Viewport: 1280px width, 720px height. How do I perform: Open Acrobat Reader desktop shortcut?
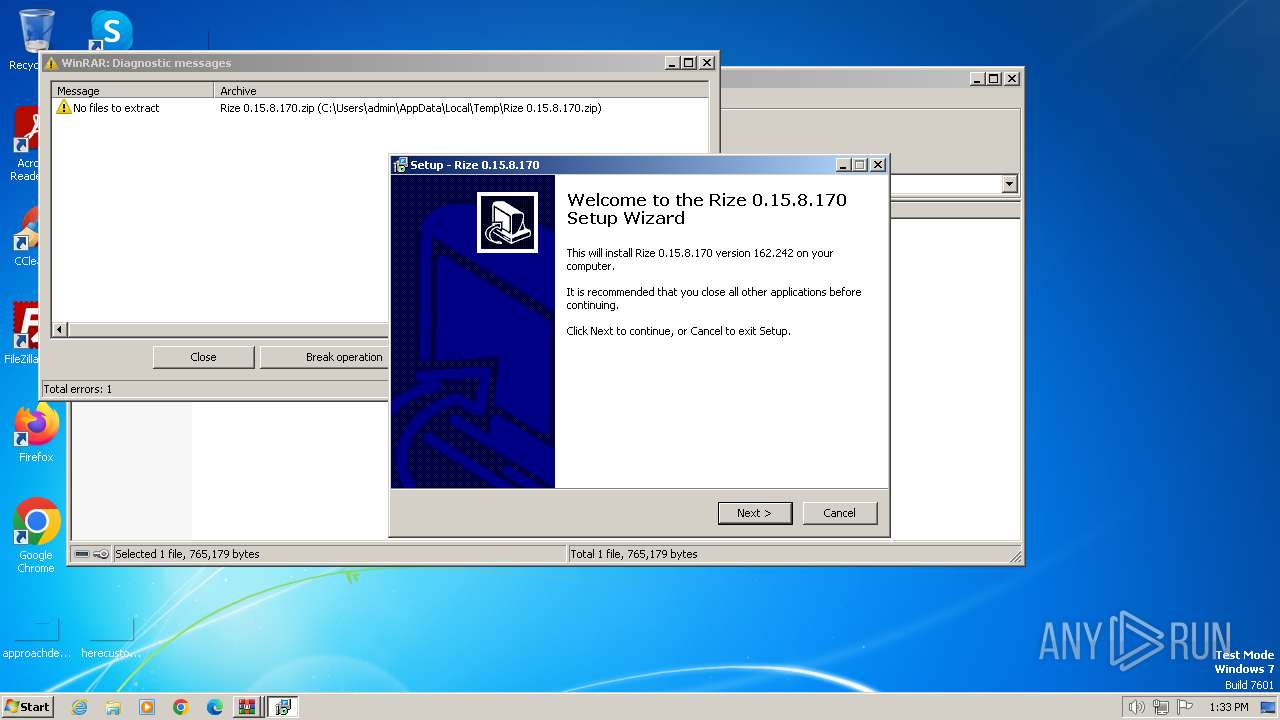26,145
